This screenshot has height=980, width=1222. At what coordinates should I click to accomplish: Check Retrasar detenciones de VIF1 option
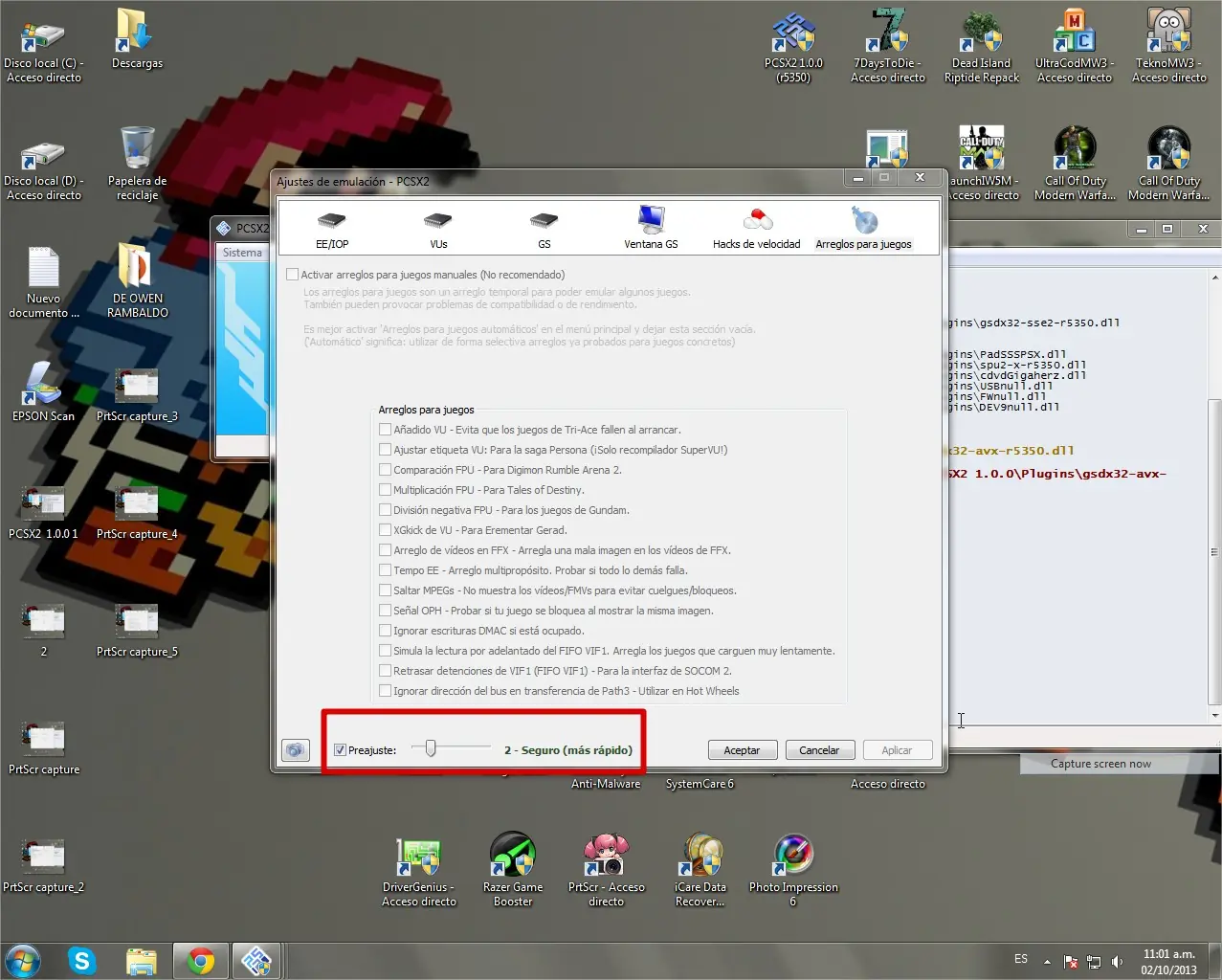385,671
